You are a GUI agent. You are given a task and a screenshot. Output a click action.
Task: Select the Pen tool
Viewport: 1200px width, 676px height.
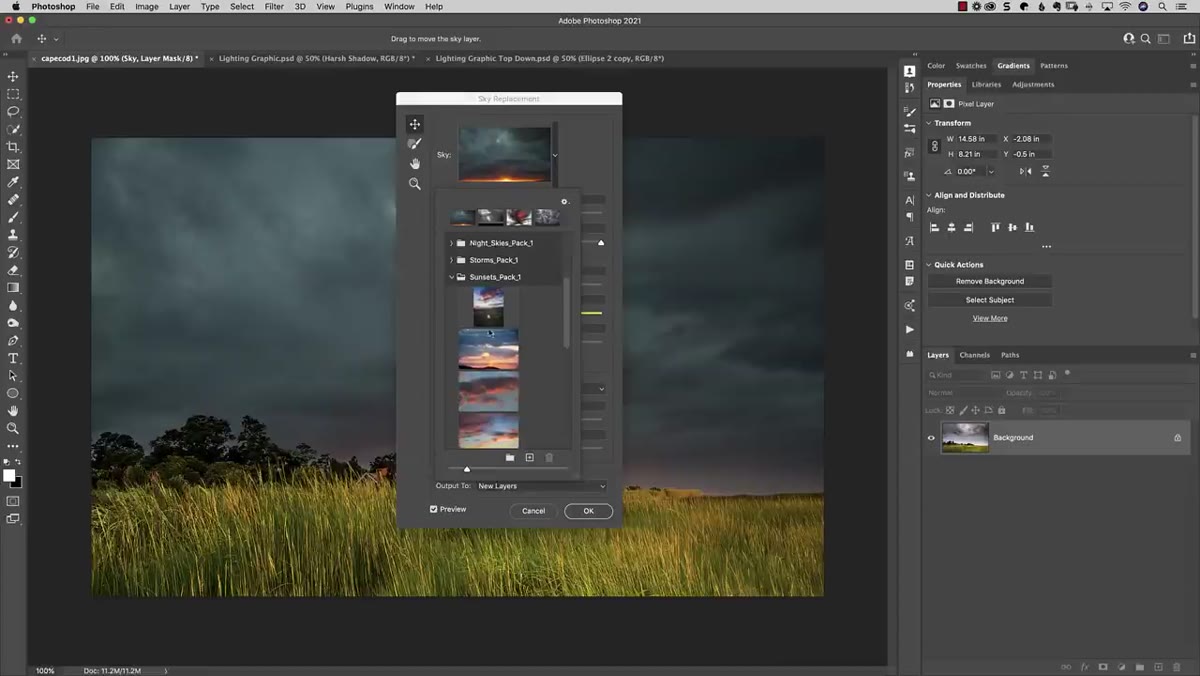(x=13, y=341)
